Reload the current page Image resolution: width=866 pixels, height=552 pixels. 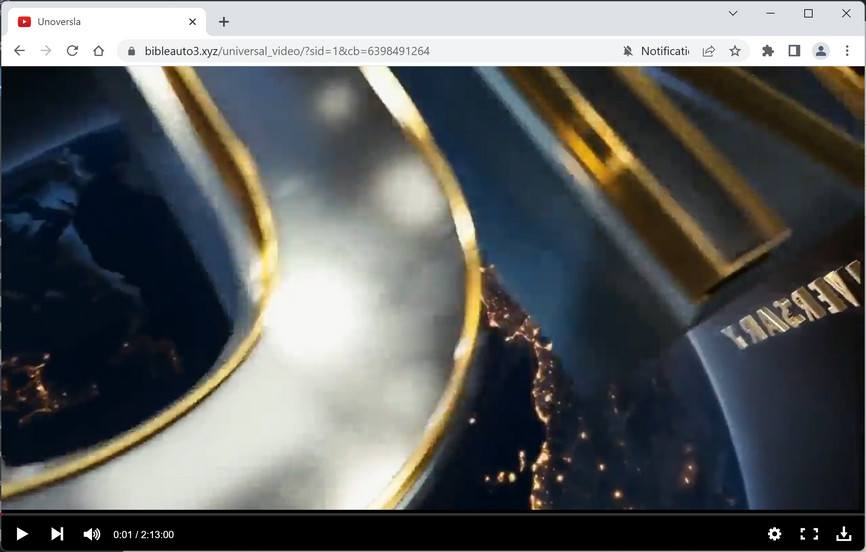pos(72,51)
